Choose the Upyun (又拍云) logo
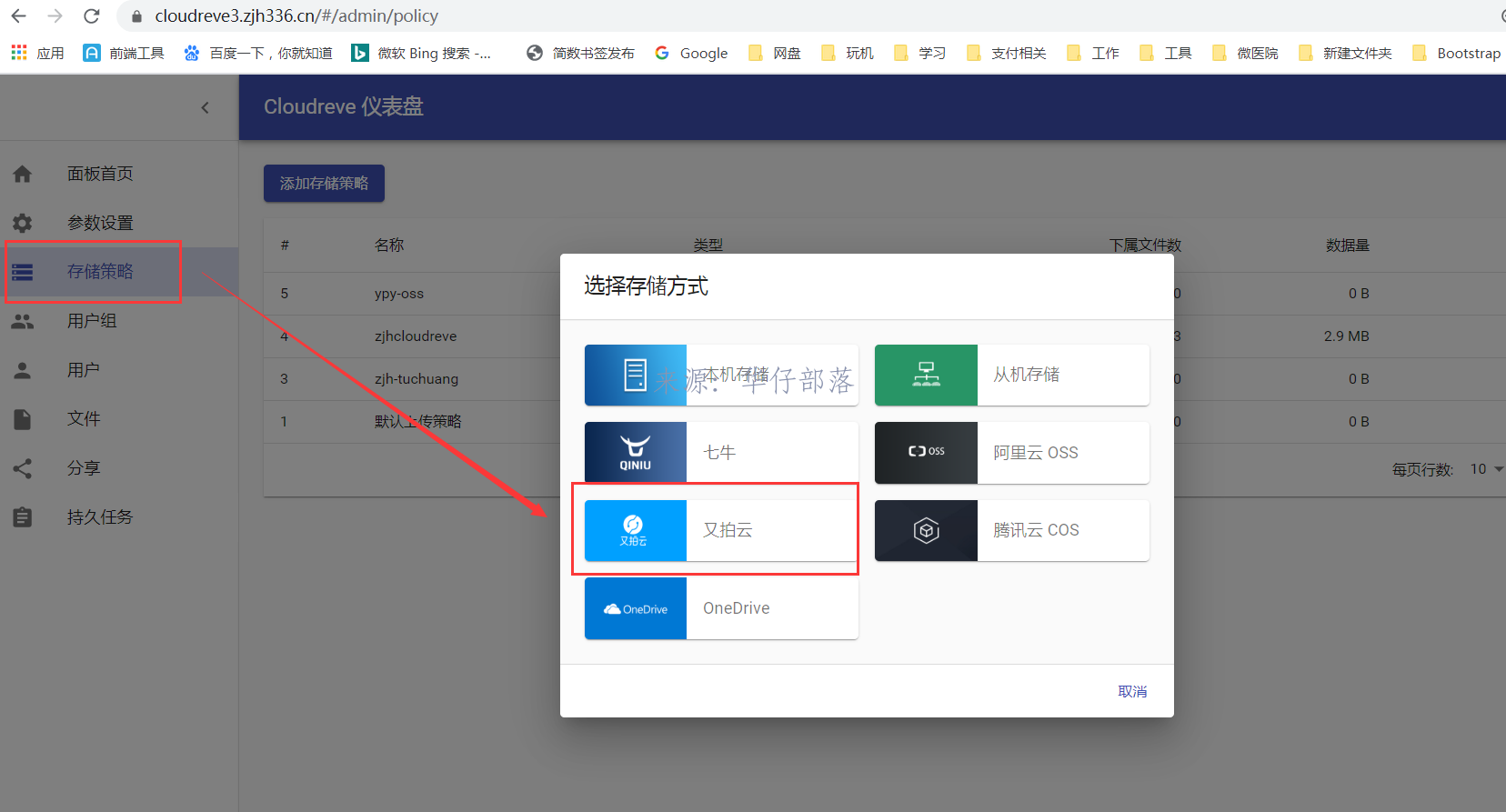The image size is (1506, 812). [x=636, y=530]
